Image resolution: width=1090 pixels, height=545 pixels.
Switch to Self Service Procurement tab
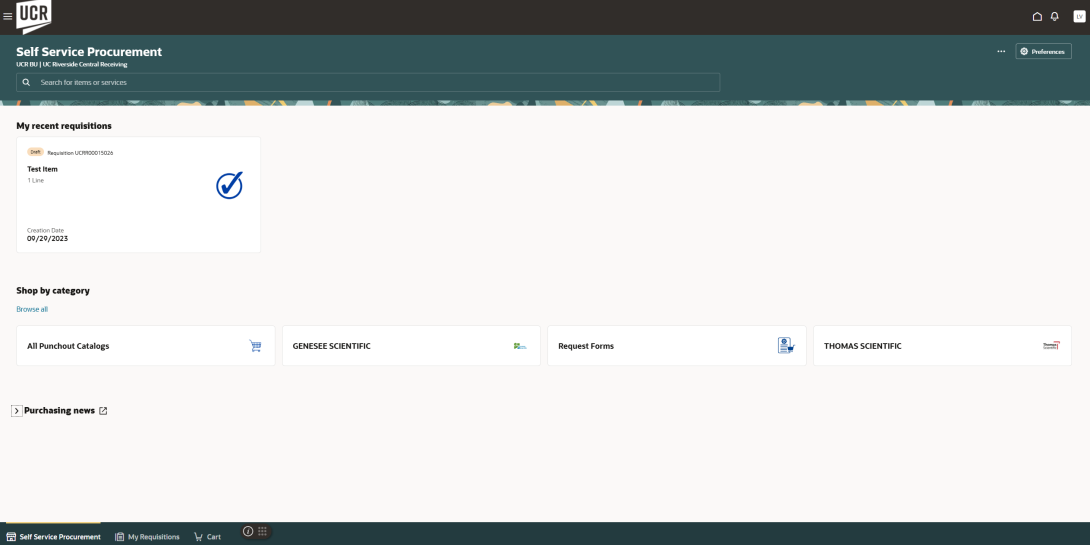click(54, 537)
